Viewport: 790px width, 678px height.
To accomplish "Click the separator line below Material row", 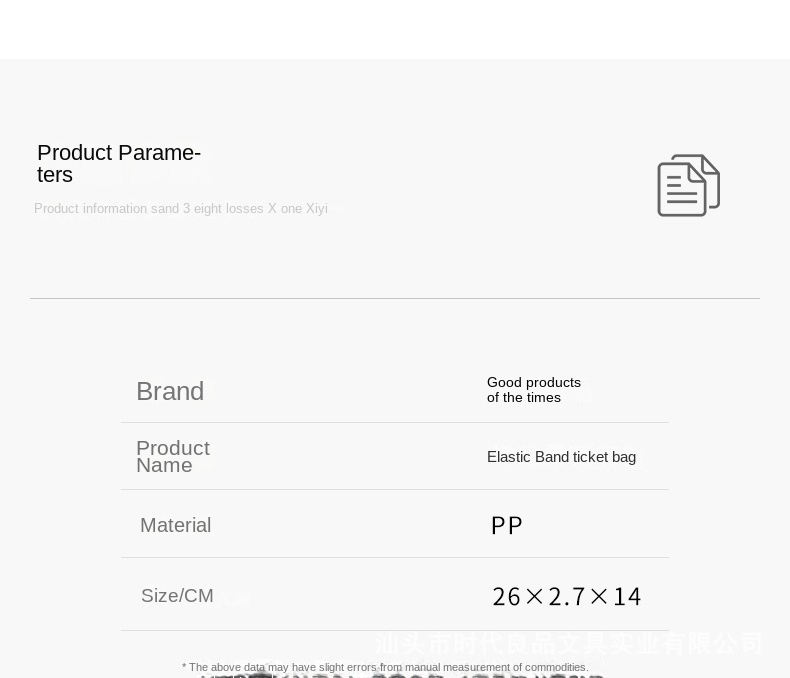I will (x=394, y=557).
